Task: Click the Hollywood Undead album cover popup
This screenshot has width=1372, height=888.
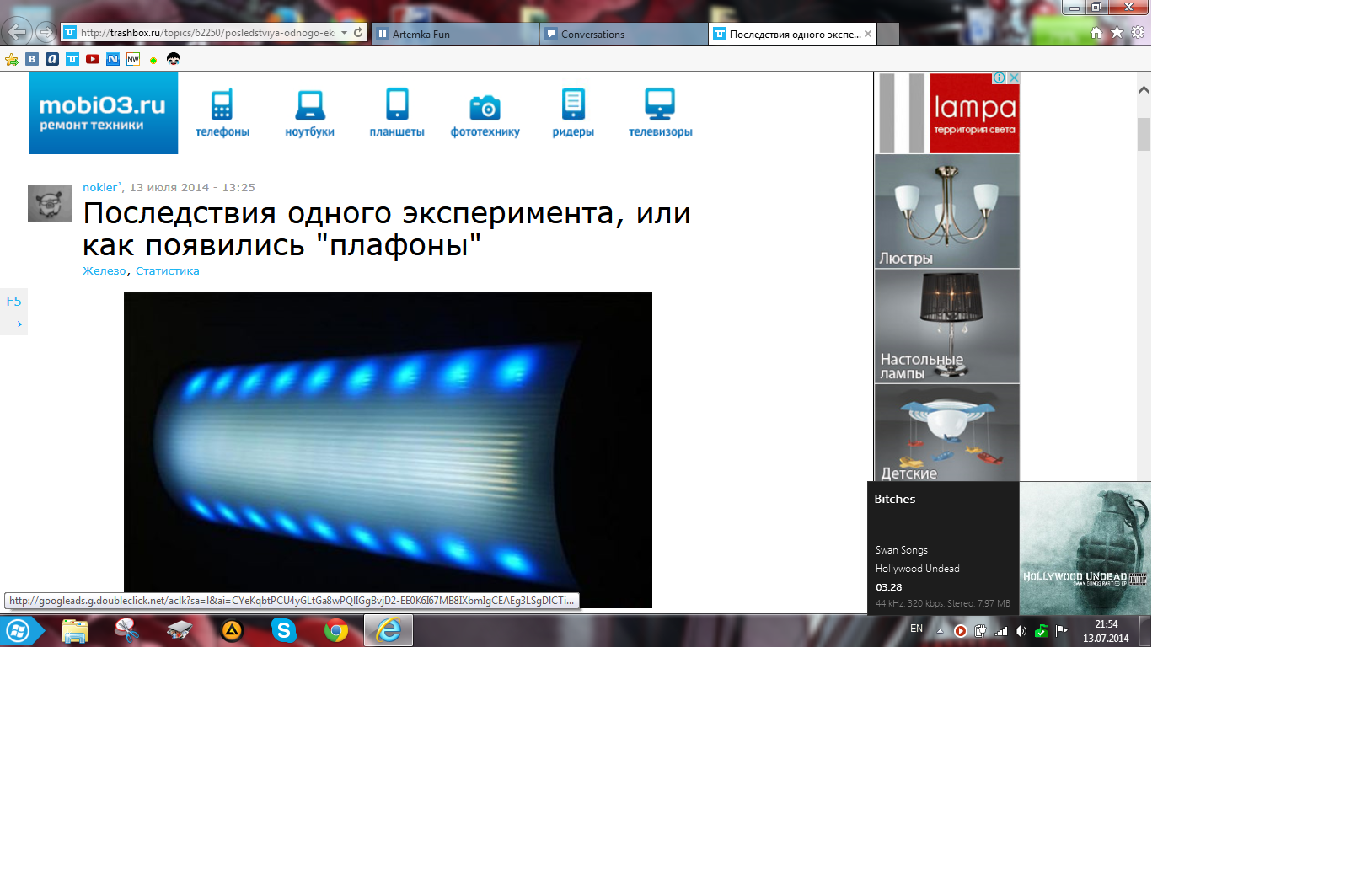Action: point(1085,548)
